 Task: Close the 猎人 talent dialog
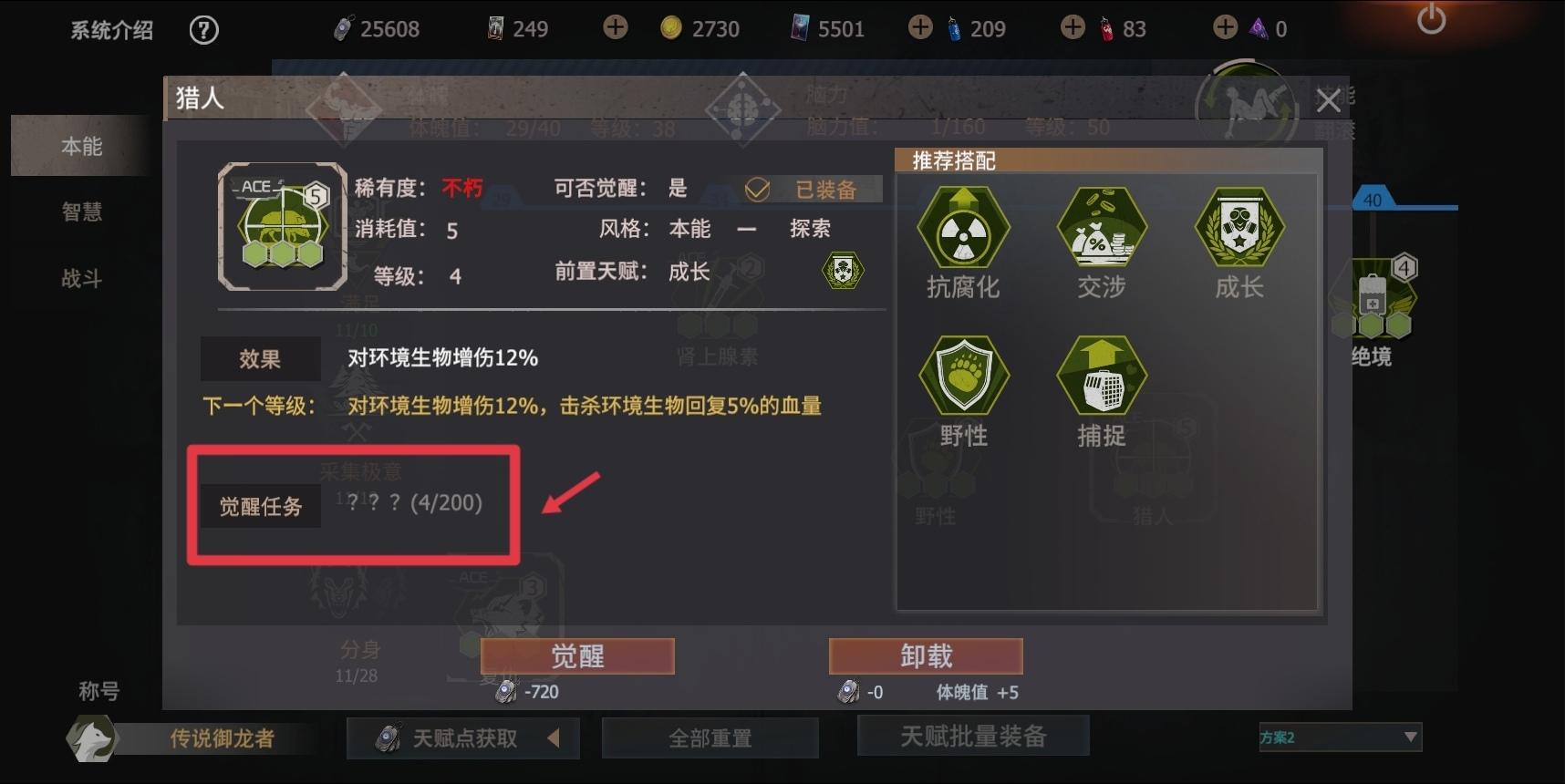(x=1328, y=100)
